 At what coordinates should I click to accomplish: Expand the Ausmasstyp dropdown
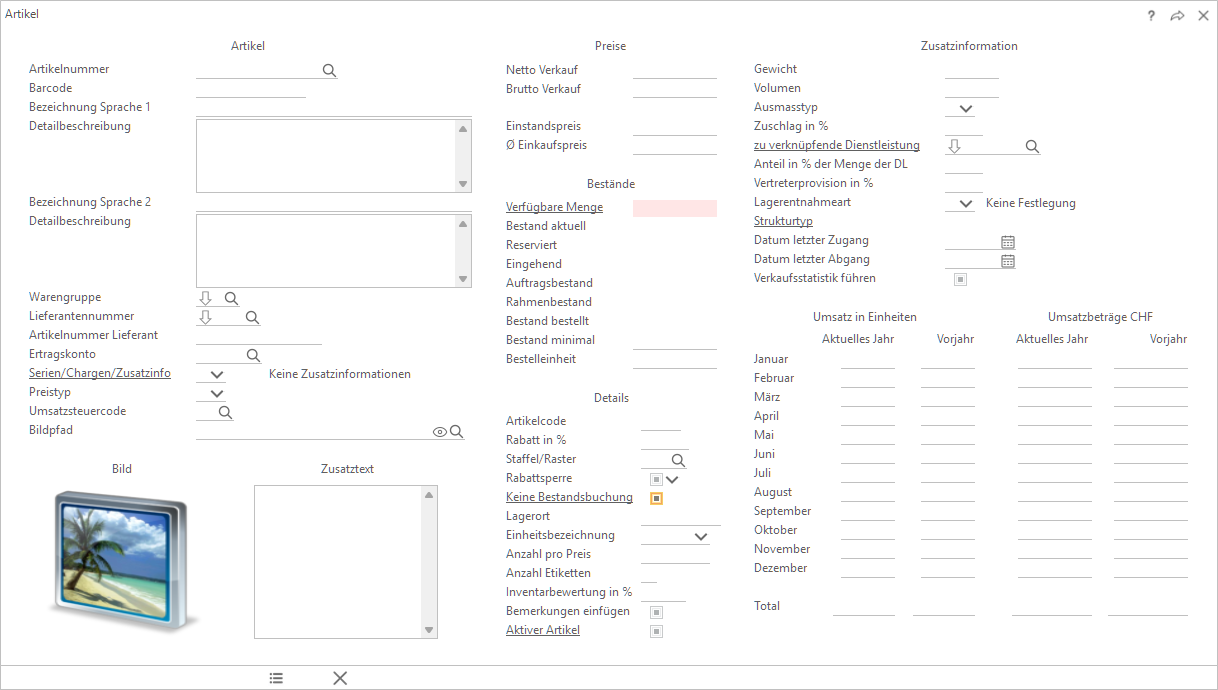965,108
